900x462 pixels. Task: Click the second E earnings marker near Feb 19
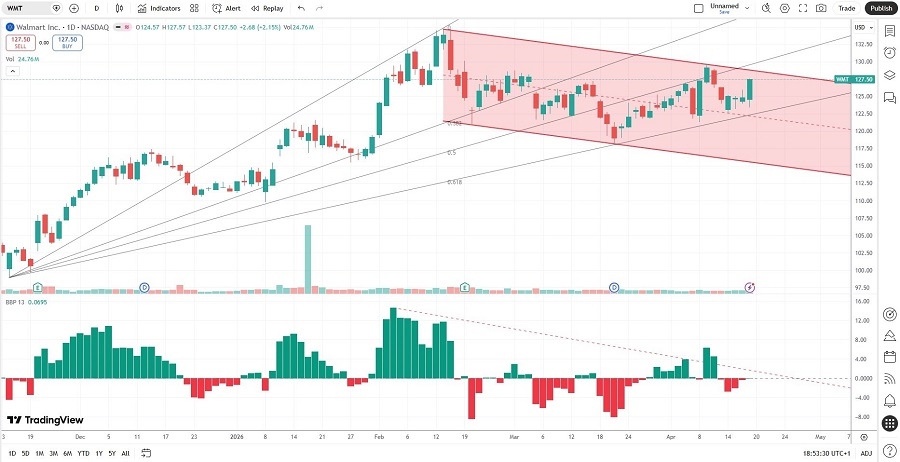(x=464, y=286)
